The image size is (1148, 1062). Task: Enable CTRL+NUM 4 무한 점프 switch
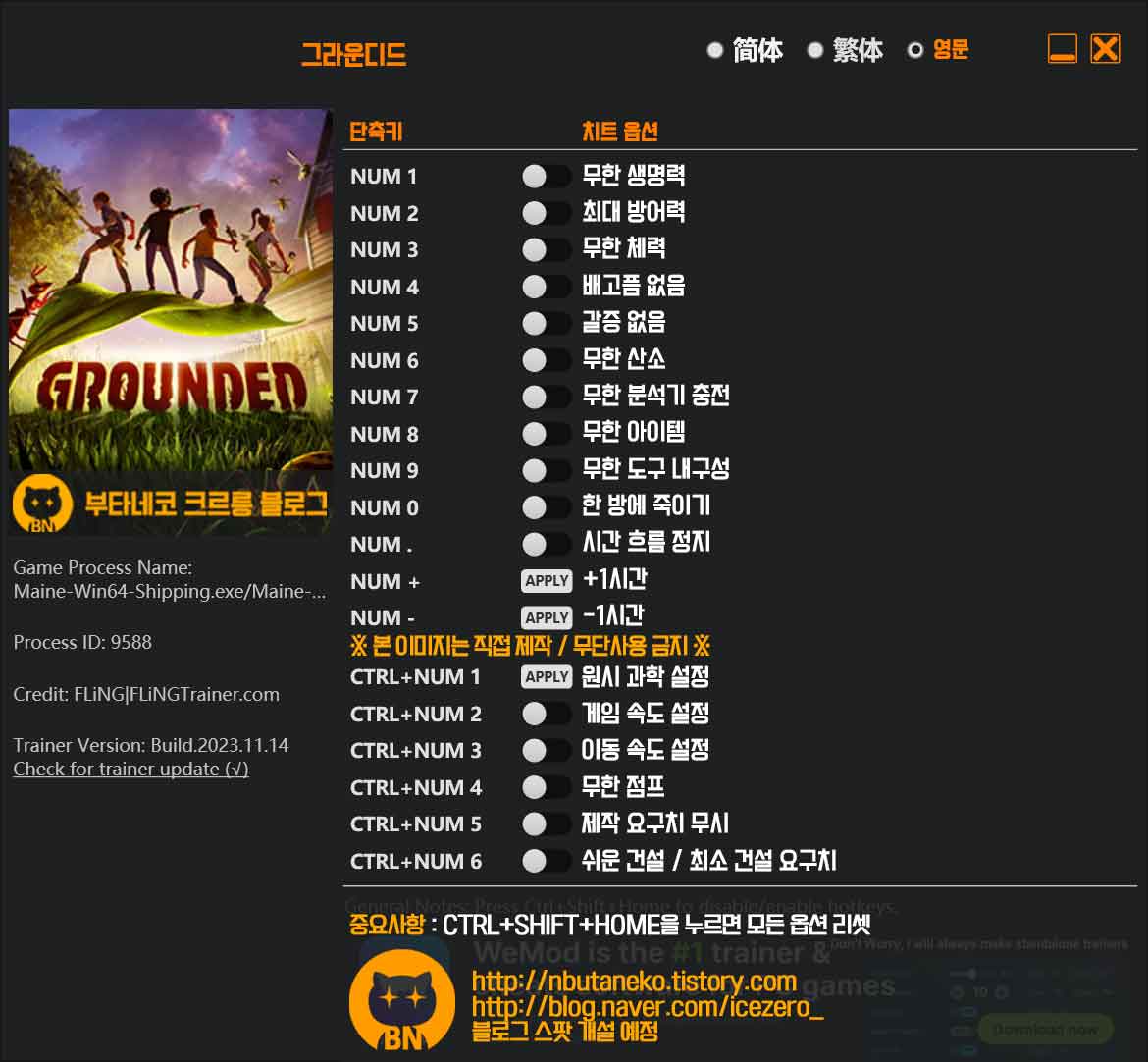tap(547, 787)
